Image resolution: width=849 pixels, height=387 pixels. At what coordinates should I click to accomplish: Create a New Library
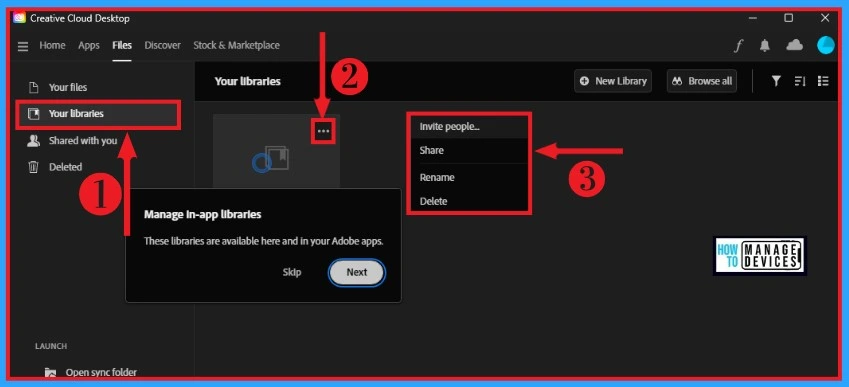point(613,81)
